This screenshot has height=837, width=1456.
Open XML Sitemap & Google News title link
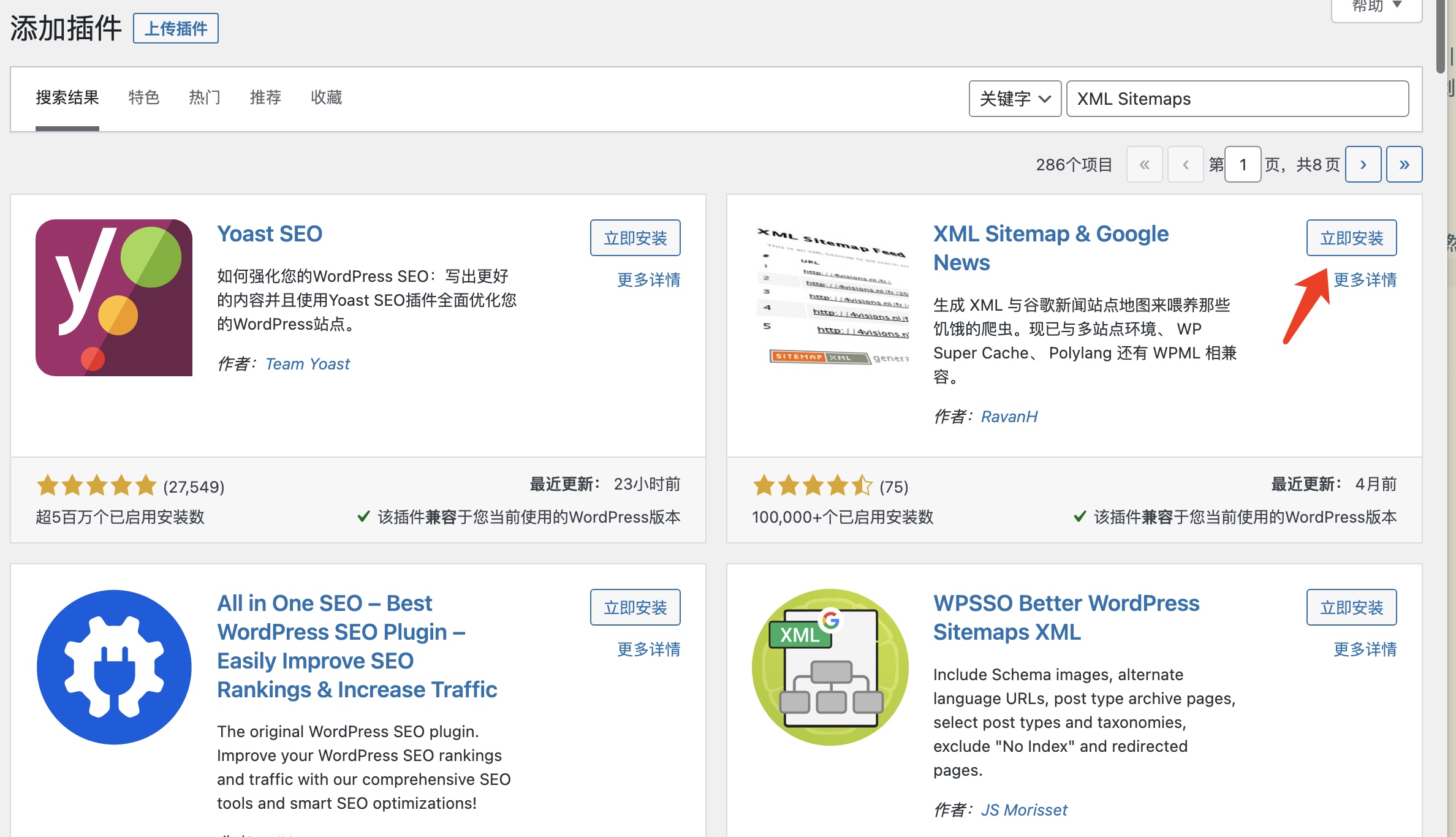coord(1051,248)
